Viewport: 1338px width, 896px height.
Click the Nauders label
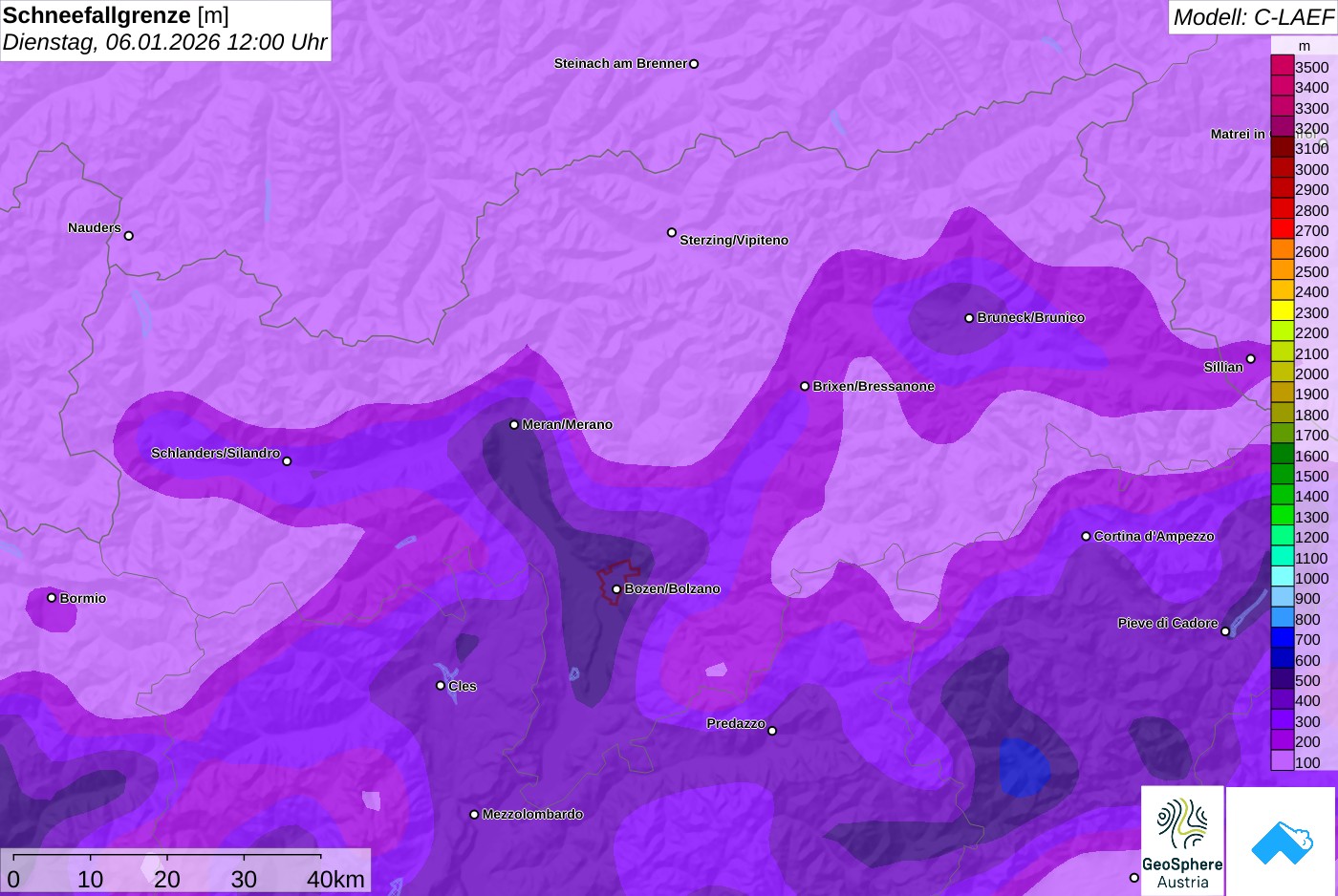95,227
